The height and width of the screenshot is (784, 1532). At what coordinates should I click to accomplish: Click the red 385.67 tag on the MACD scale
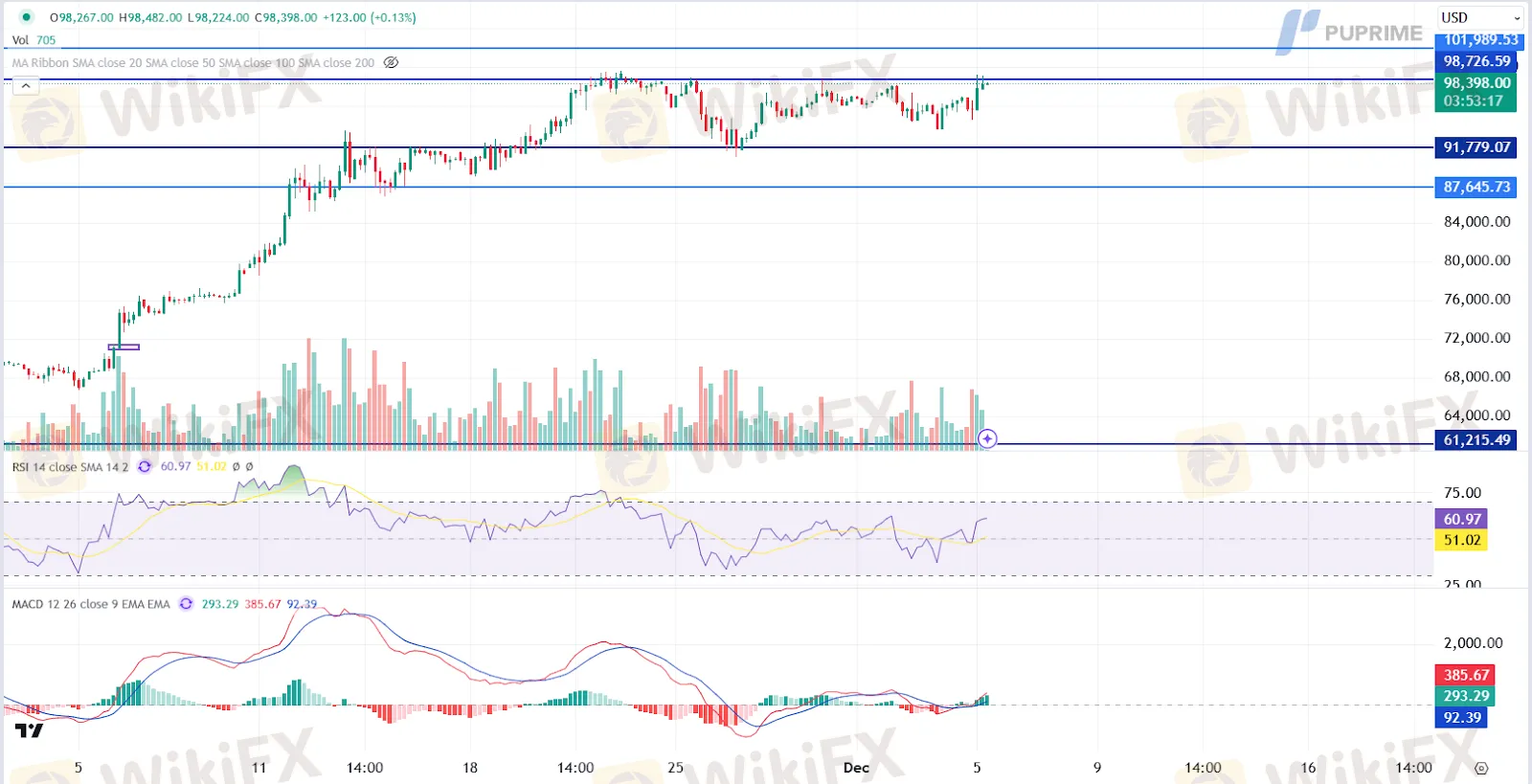coord(1466,676)
